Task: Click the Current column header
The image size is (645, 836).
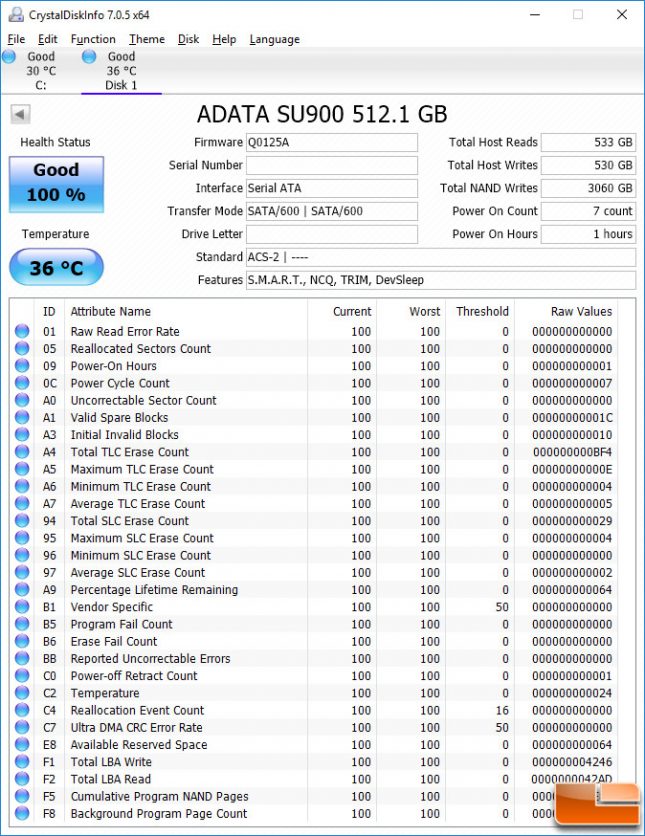Action: [x=352, y=311]
